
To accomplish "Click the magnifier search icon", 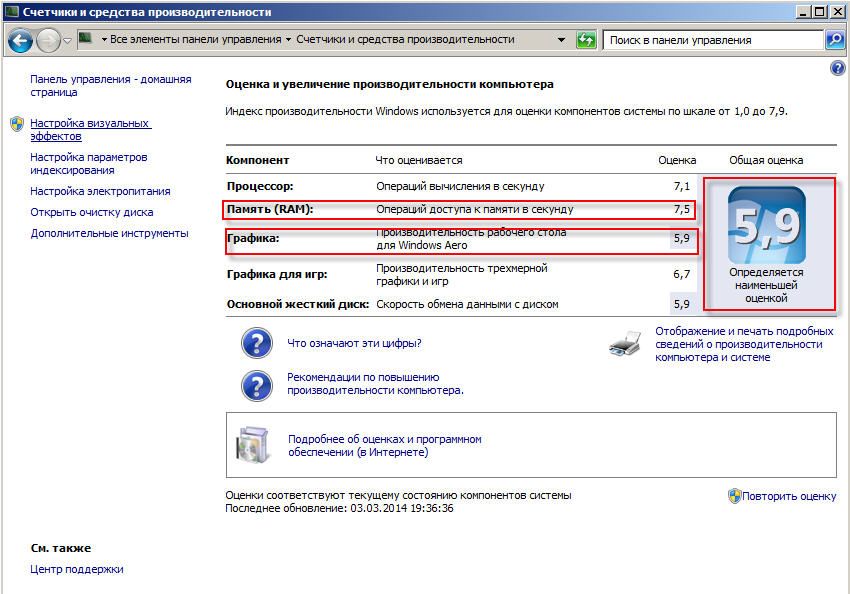I will pos(835,40).
